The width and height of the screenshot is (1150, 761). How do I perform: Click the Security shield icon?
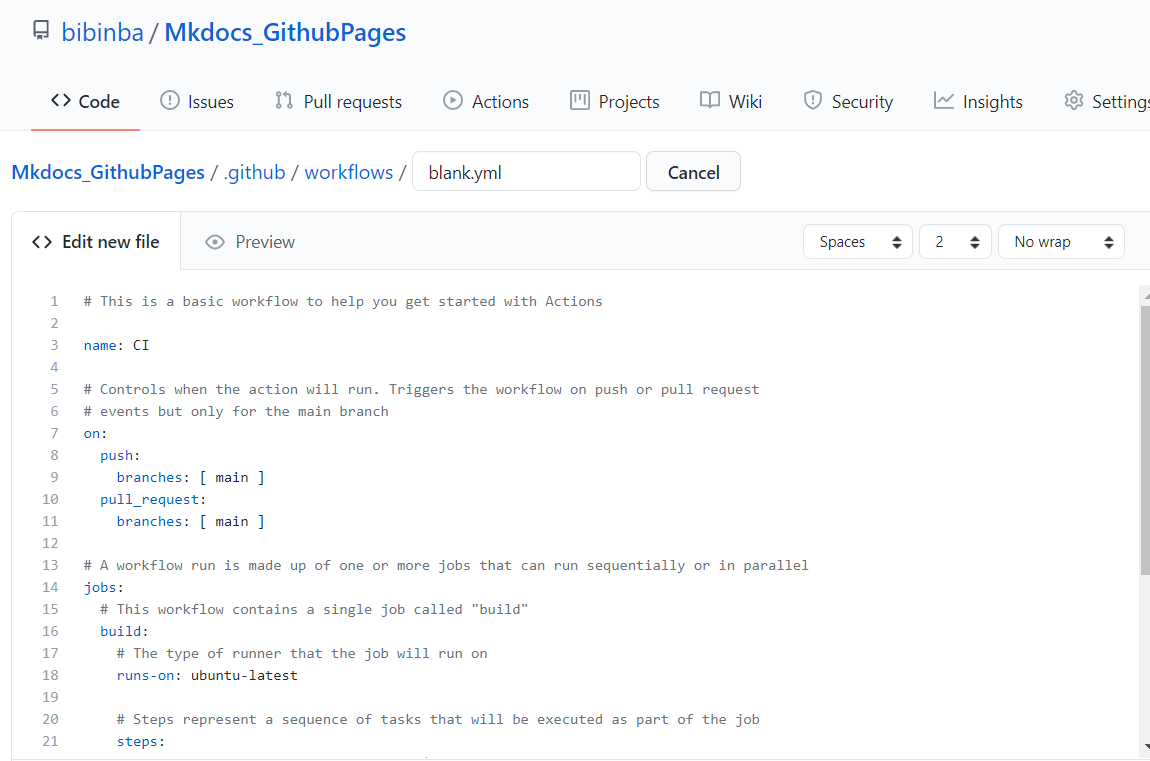(x=813, y=100)
